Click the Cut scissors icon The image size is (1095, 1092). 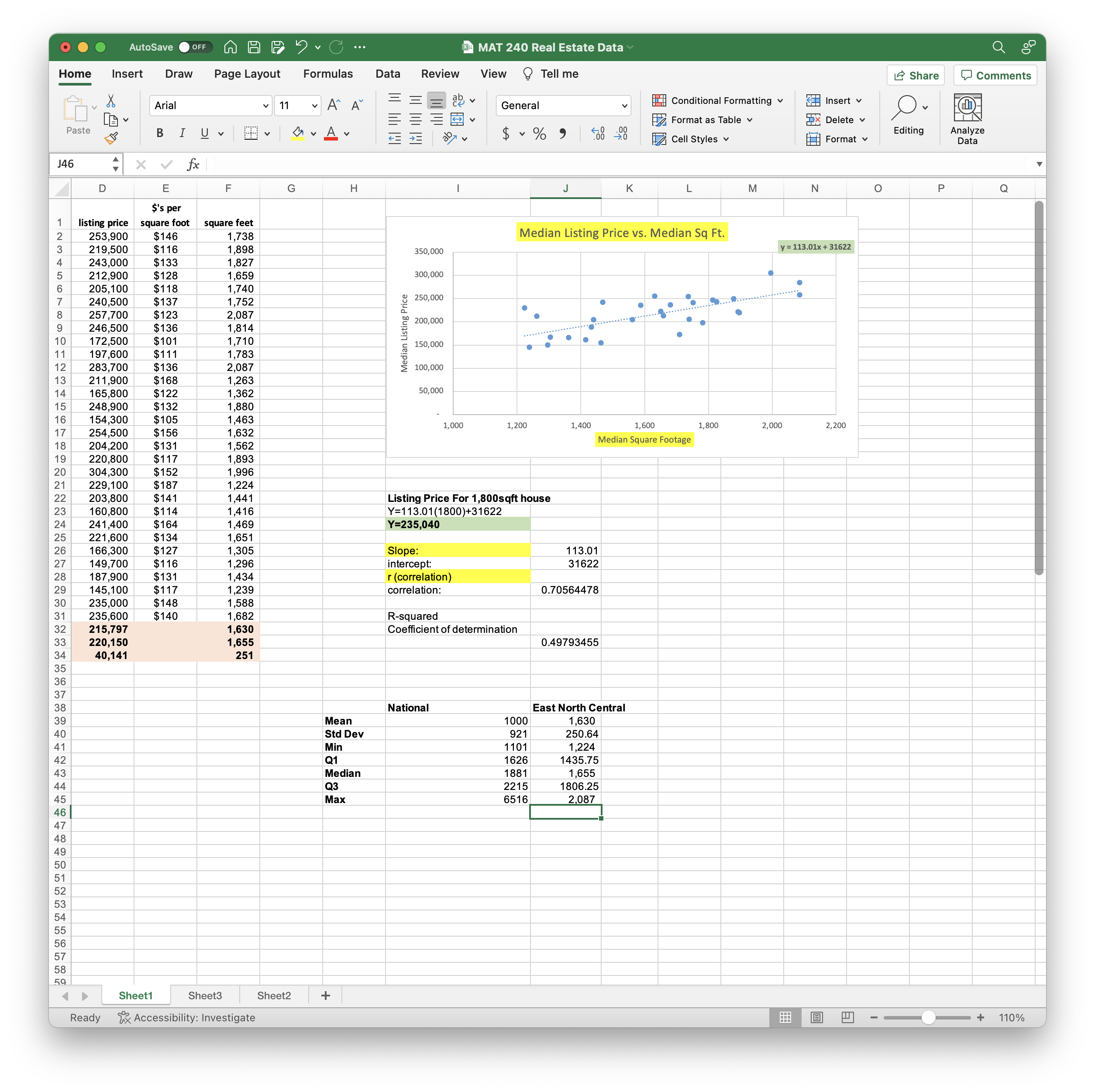[x=111, y=101]
